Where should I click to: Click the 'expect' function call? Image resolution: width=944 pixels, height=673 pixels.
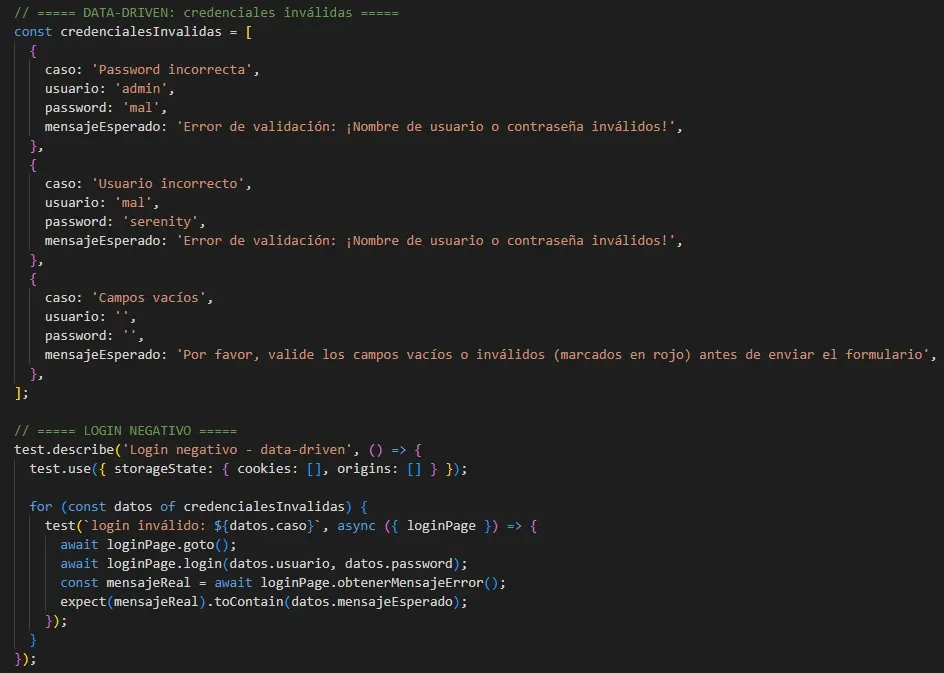click(x=83, y=602)
